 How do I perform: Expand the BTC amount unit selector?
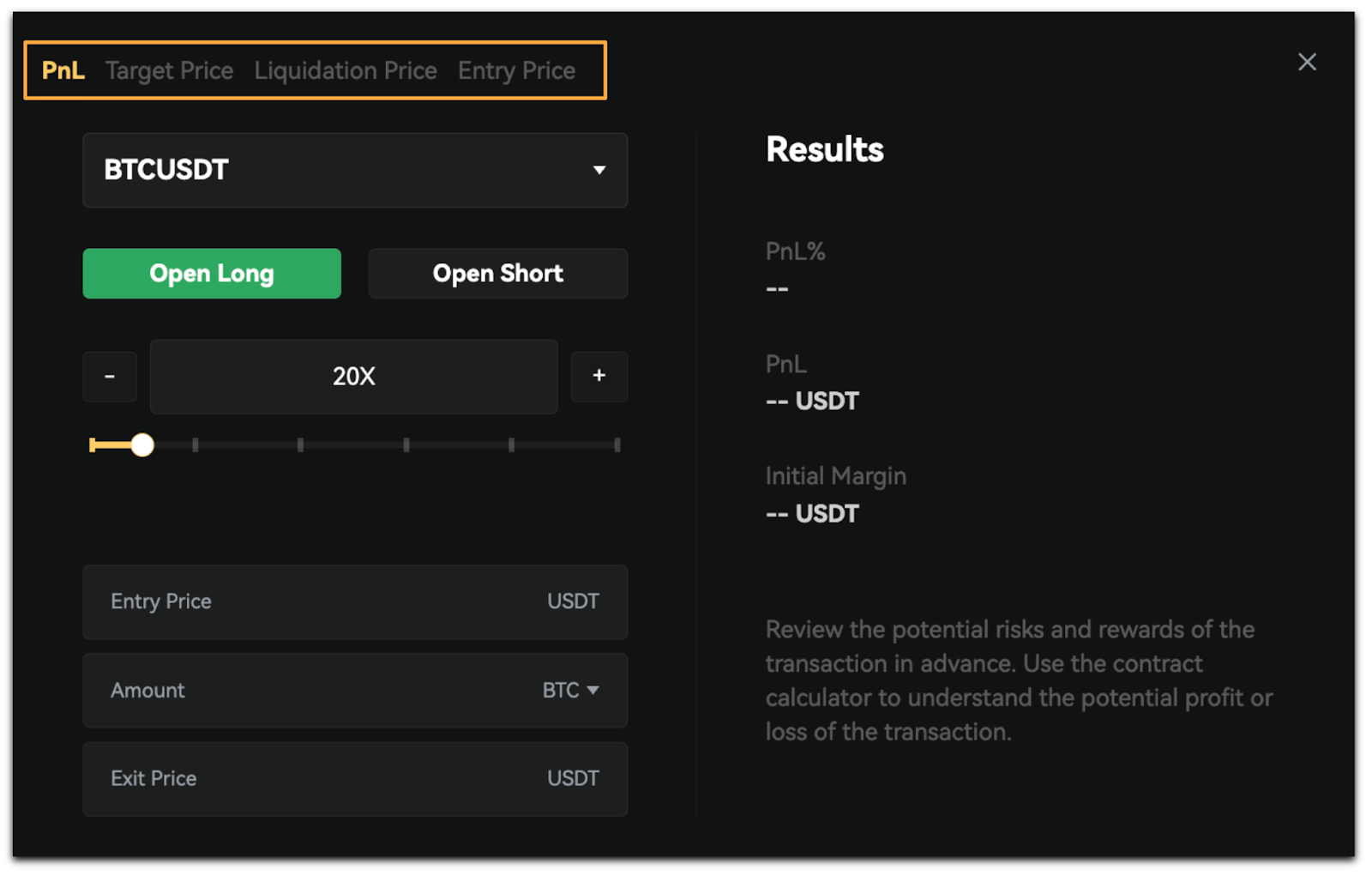[570, 691]
